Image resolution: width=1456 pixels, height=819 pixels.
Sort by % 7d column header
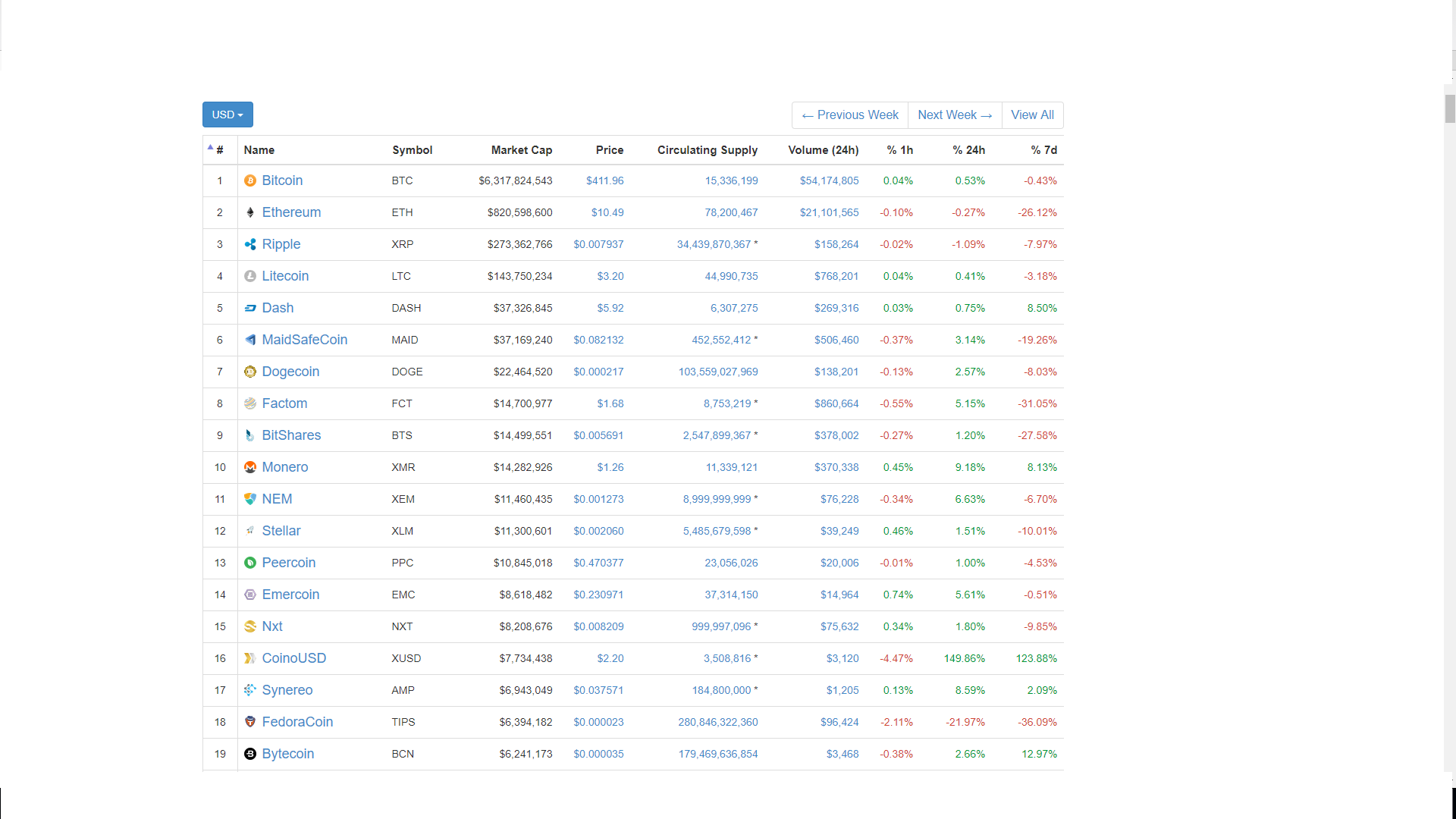[1044, 150]
